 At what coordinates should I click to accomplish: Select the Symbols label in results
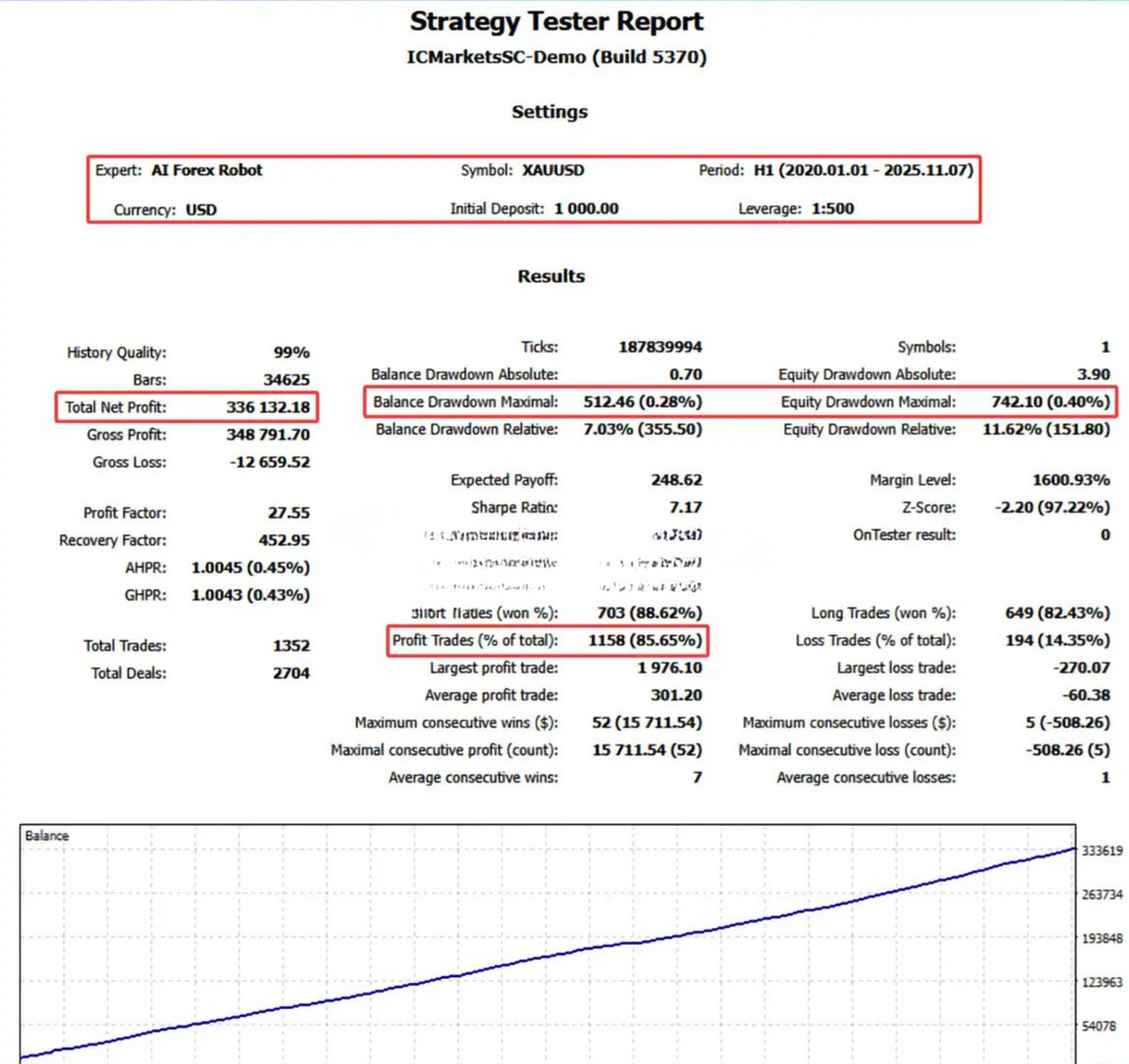pyautogui.click(x=926, y=346)
